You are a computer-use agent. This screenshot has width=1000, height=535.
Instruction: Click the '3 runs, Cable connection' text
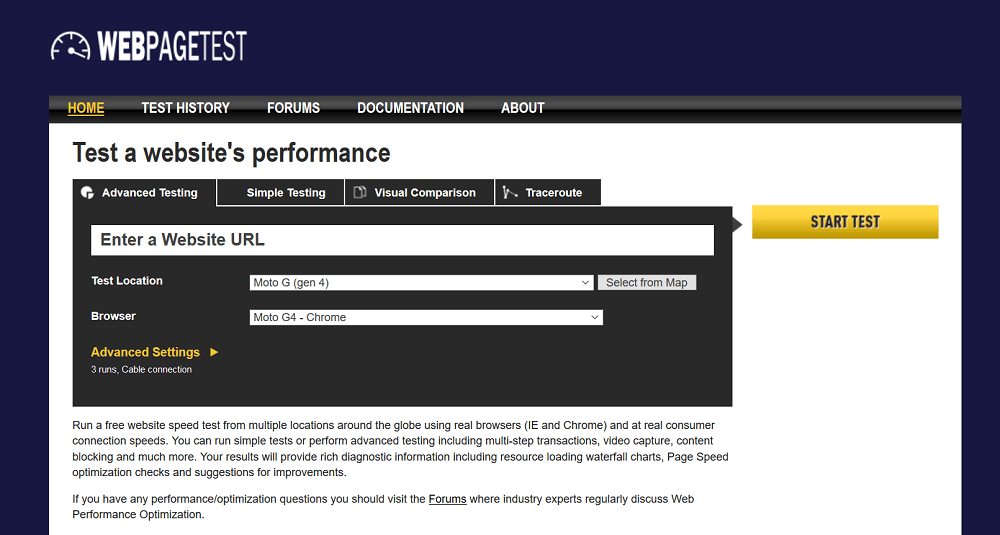pos(142,370)
